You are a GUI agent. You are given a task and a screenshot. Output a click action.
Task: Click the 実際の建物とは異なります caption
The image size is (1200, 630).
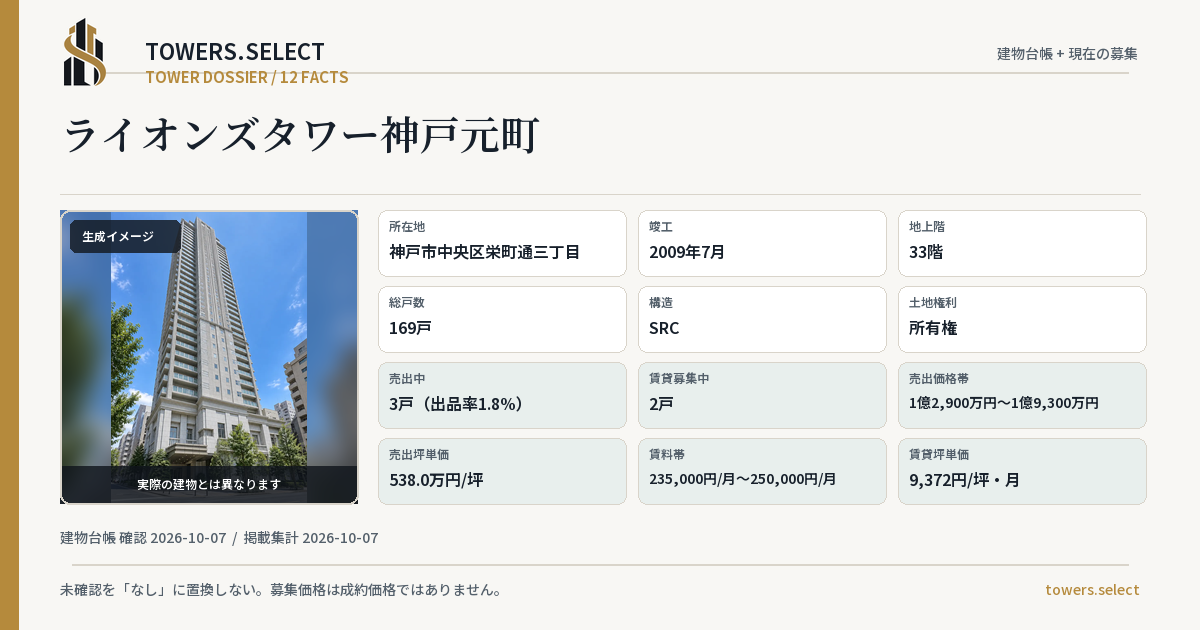pyautogui.click(x=209, y=484)
